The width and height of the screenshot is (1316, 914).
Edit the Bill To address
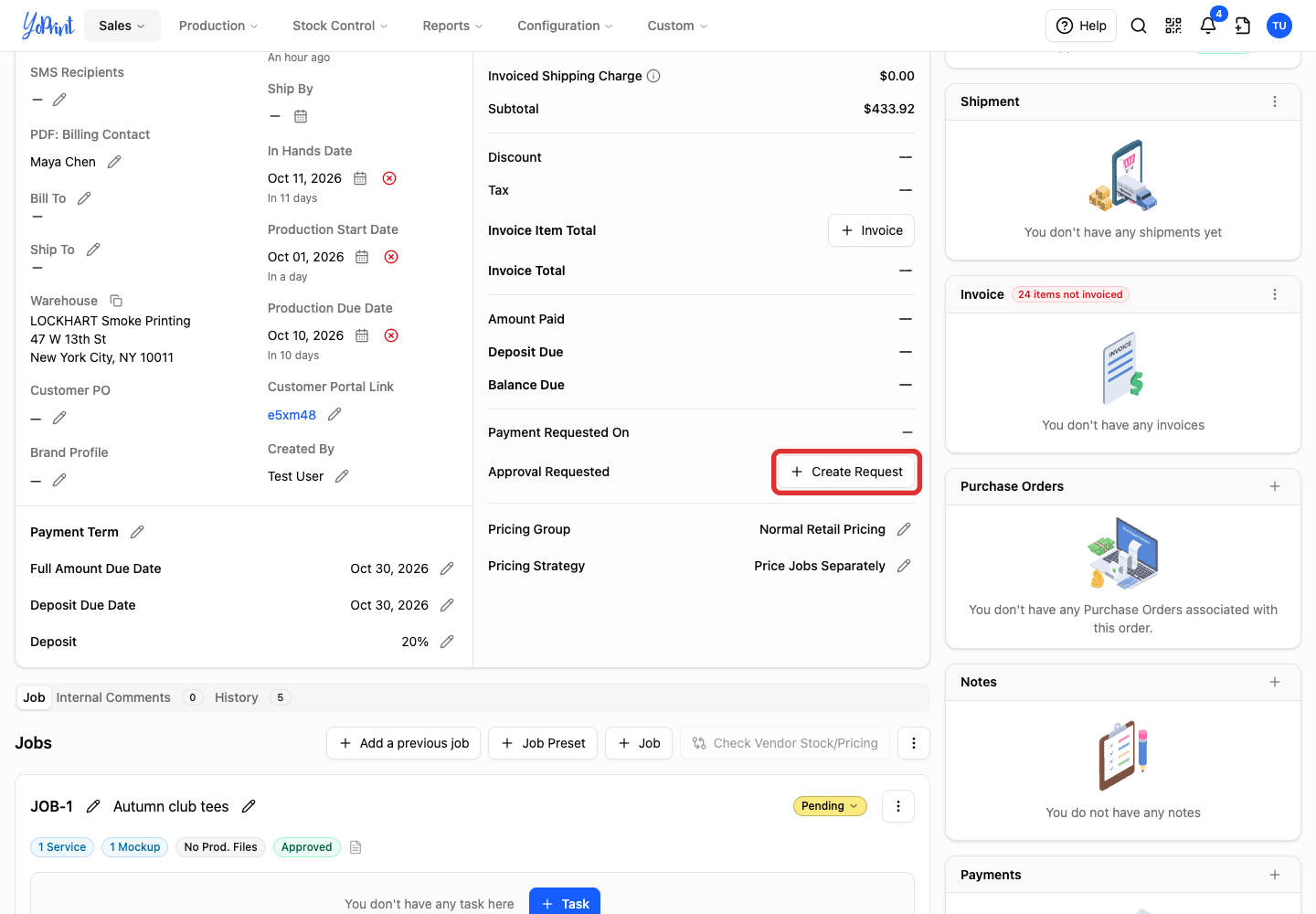click(84, 198)
